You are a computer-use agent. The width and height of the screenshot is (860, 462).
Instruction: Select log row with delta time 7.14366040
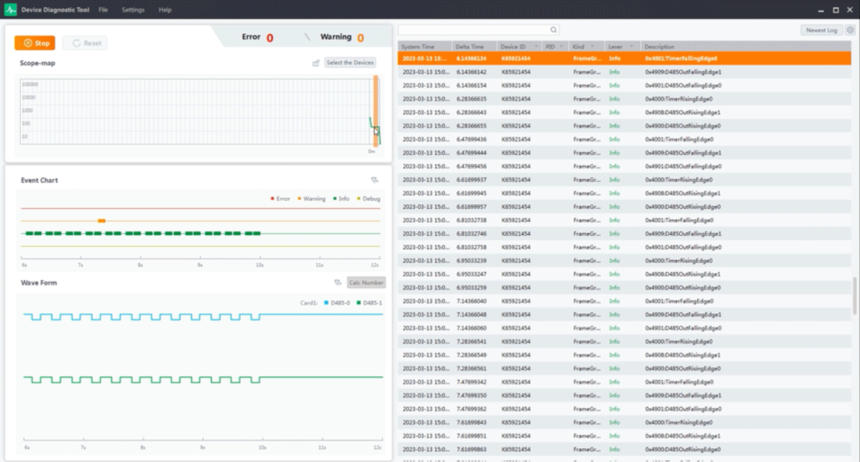tap(624, 301)
